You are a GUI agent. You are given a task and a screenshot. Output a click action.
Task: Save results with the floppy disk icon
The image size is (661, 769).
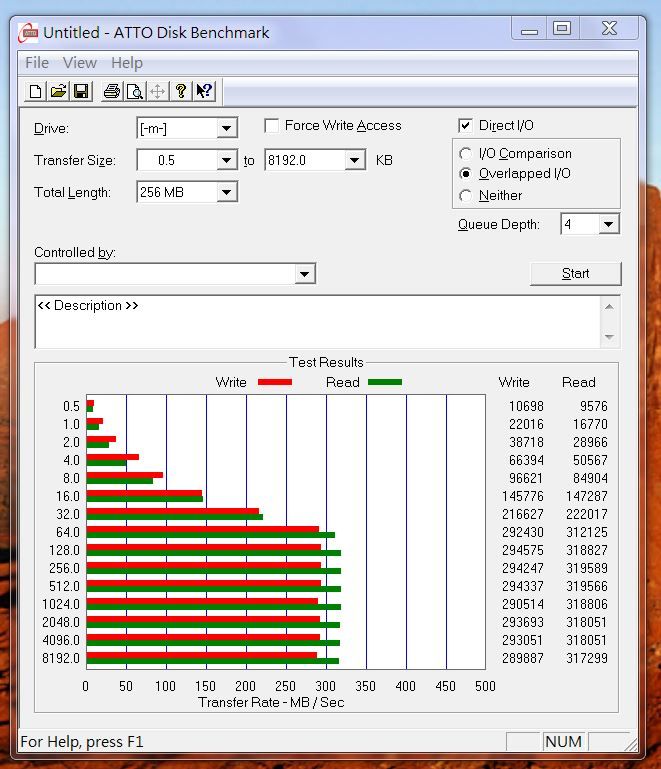81,91
